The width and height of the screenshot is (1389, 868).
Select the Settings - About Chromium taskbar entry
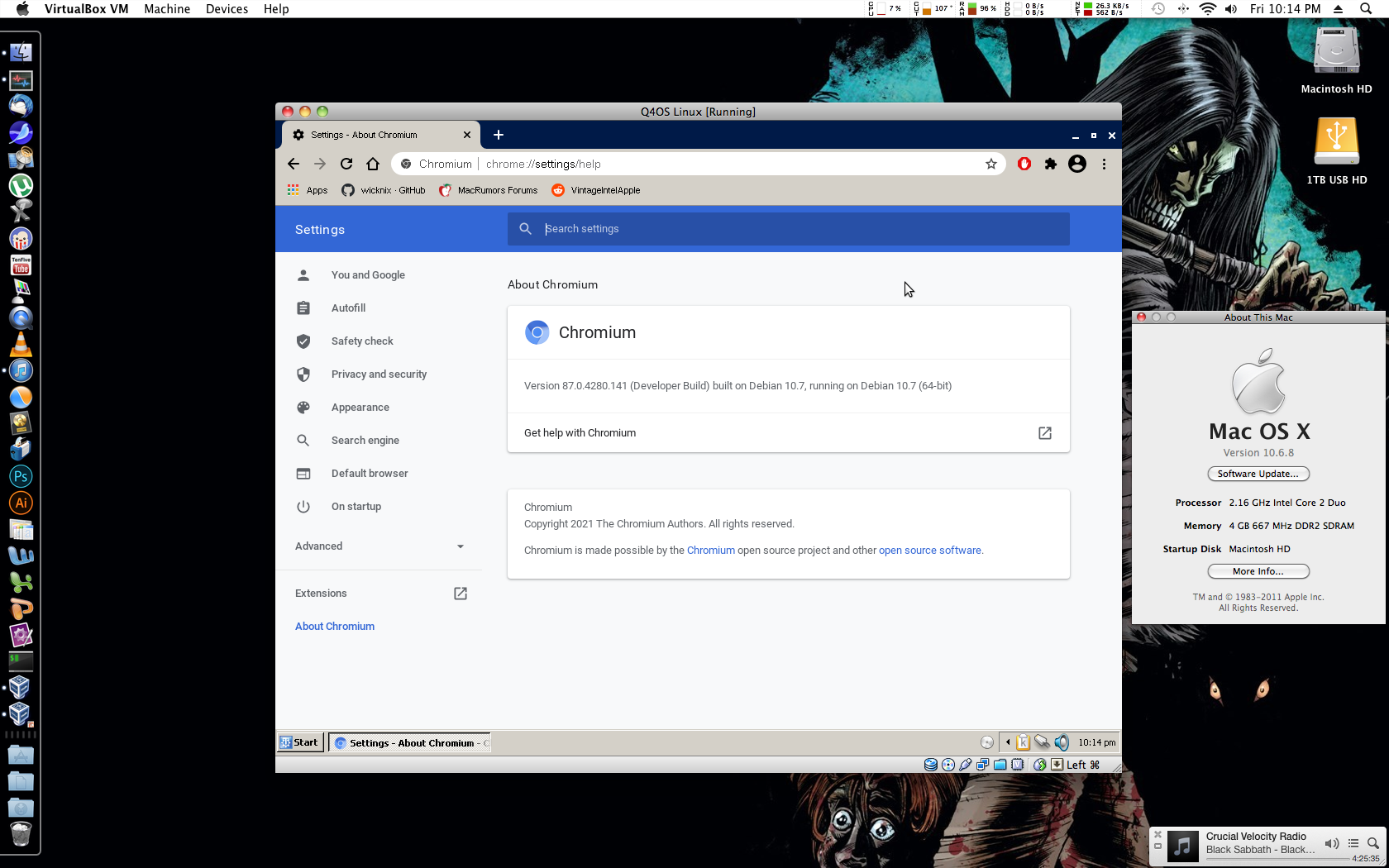(410, 743)
